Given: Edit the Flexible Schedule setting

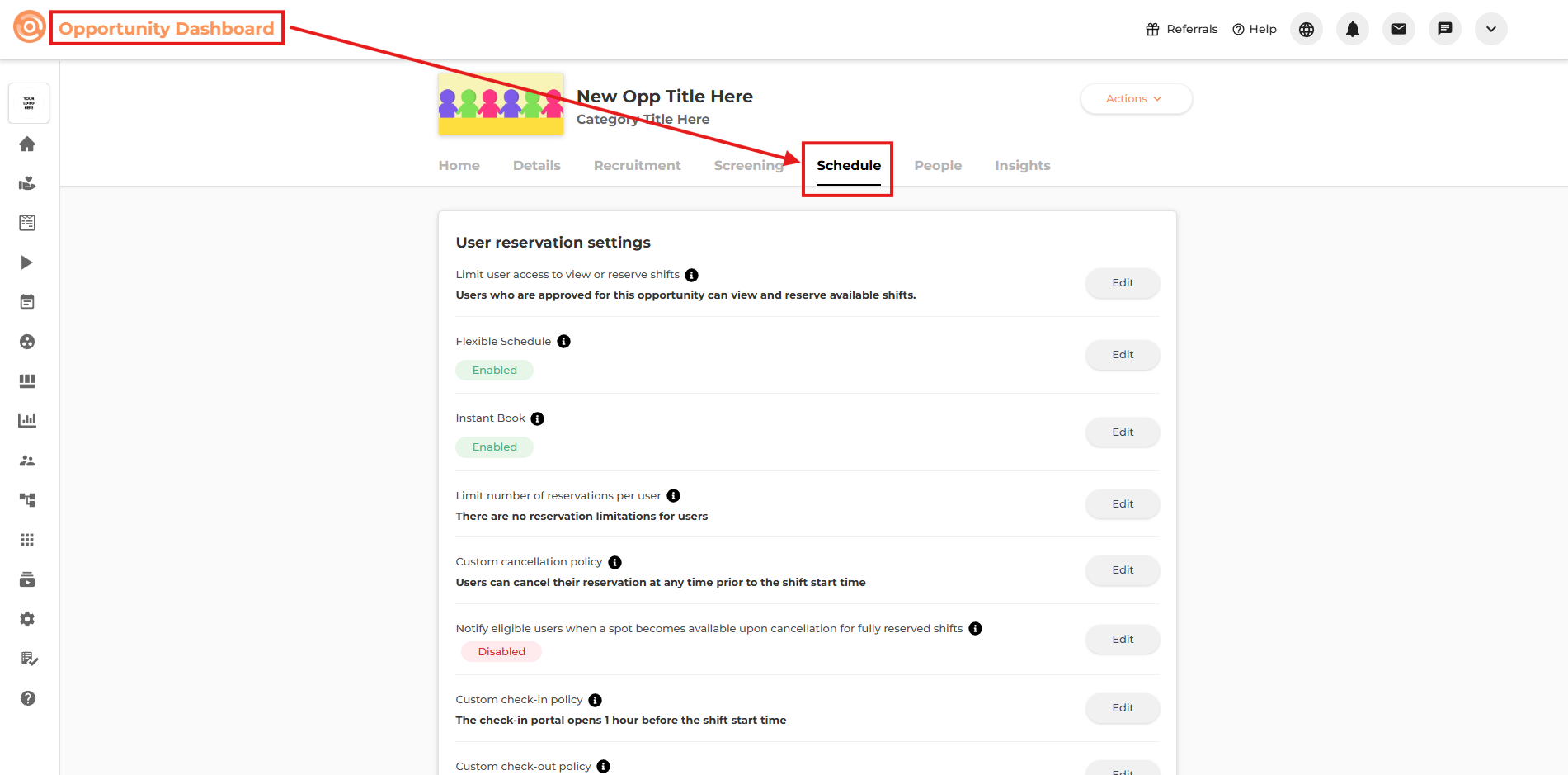Looking at the screenshot, I should click(x=1122, y=355).
